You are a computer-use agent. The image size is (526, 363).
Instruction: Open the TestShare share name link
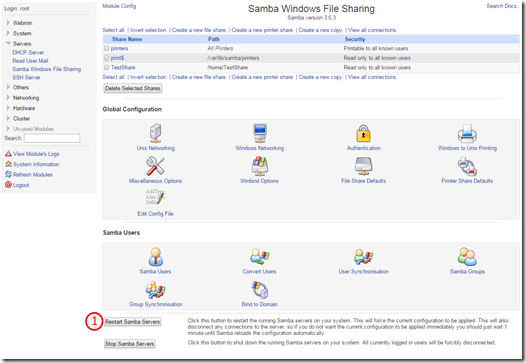123,67
